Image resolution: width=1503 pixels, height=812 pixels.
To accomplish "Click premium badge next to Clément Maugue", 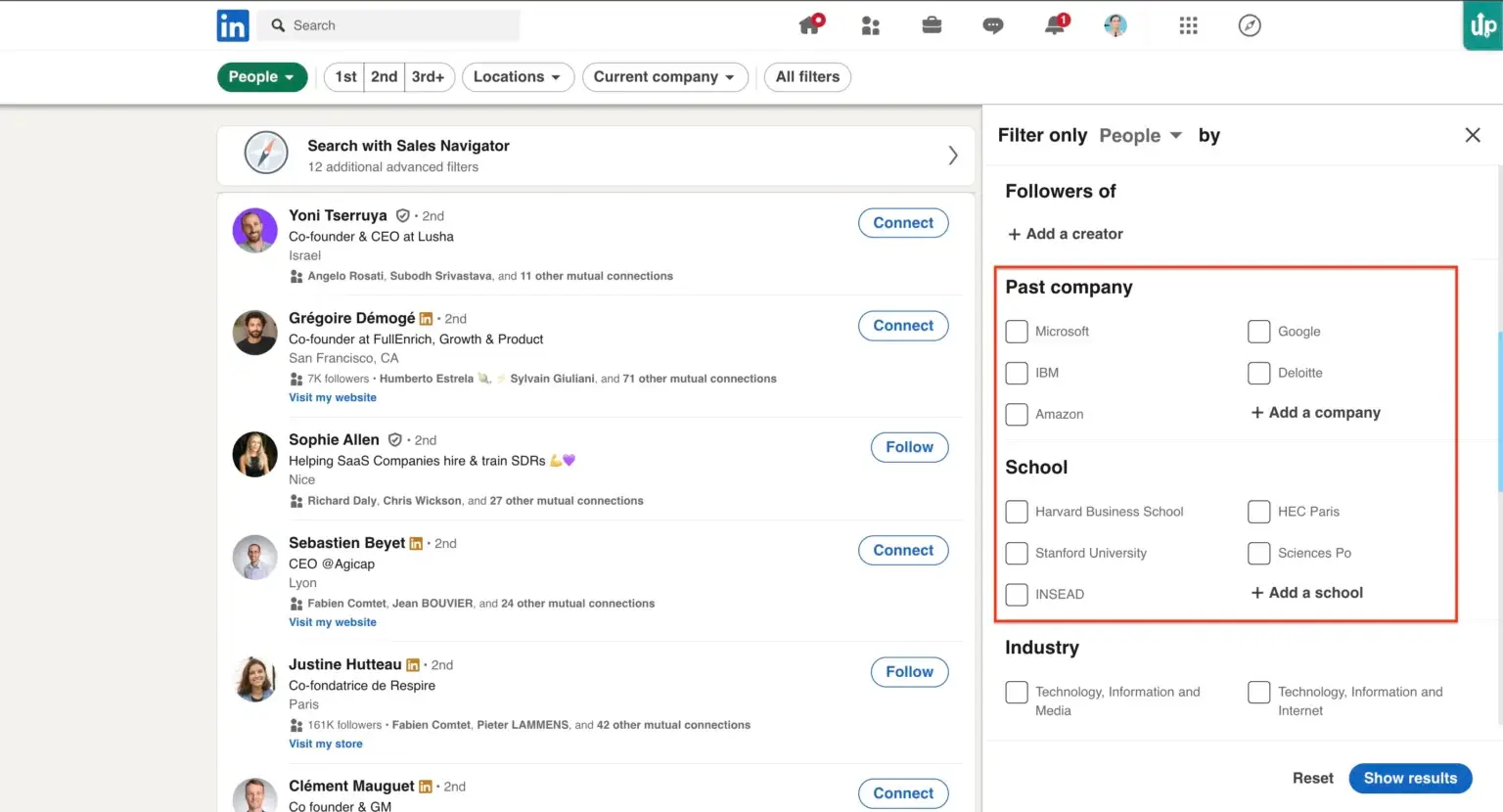I will click(426, 787).
